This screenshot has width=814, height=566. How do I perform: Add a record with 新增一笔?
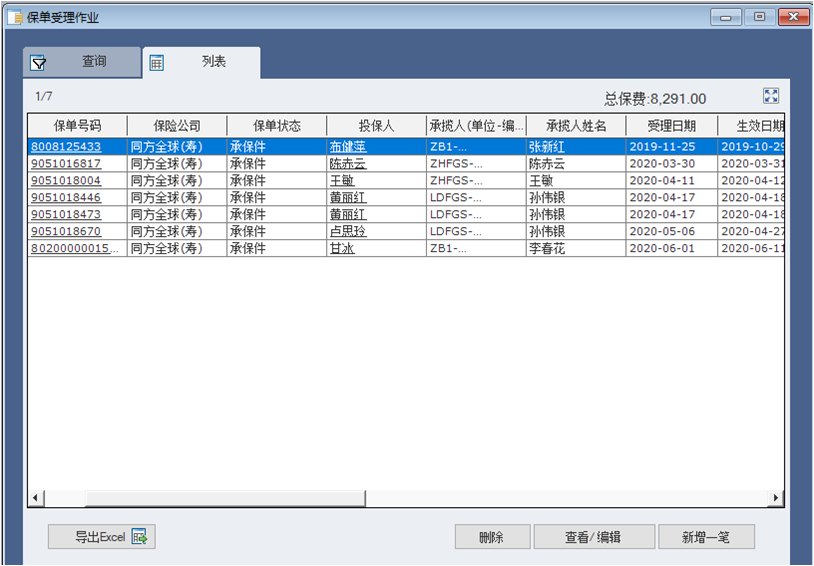coord(706,537)
